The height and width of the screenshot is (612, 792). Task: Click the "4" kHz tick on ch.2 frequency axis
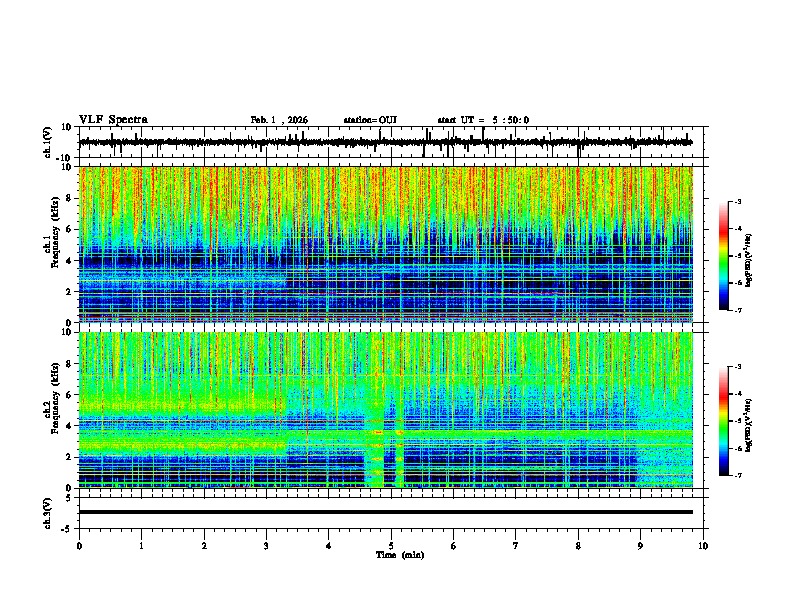point(70,426)
